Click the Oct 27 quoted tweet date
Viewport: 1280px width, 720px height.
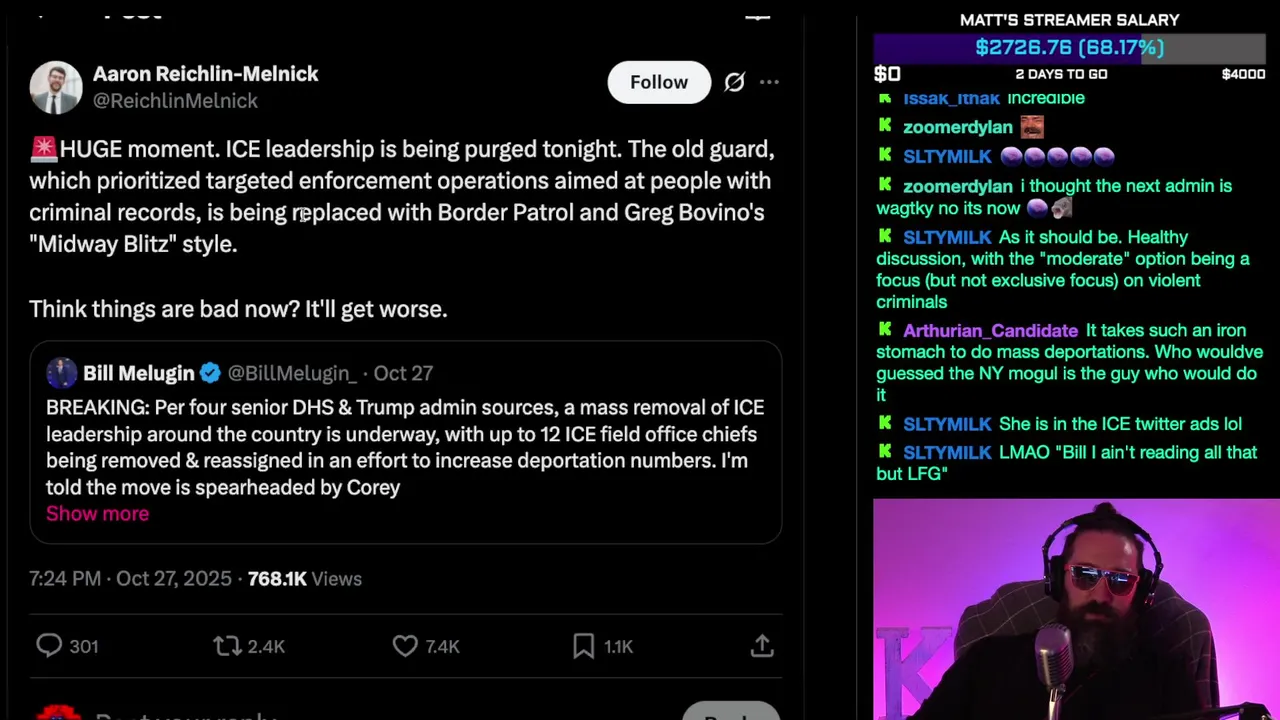[403, 373]
